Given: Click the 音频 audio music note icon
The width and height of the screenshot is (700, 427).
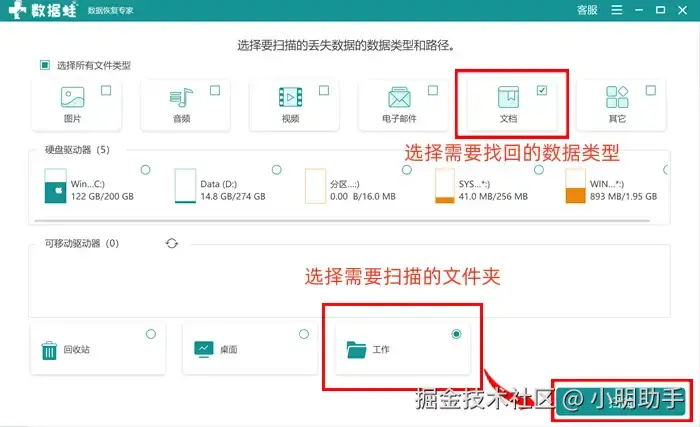Looking at the screenshot, I should pos(181,97).
